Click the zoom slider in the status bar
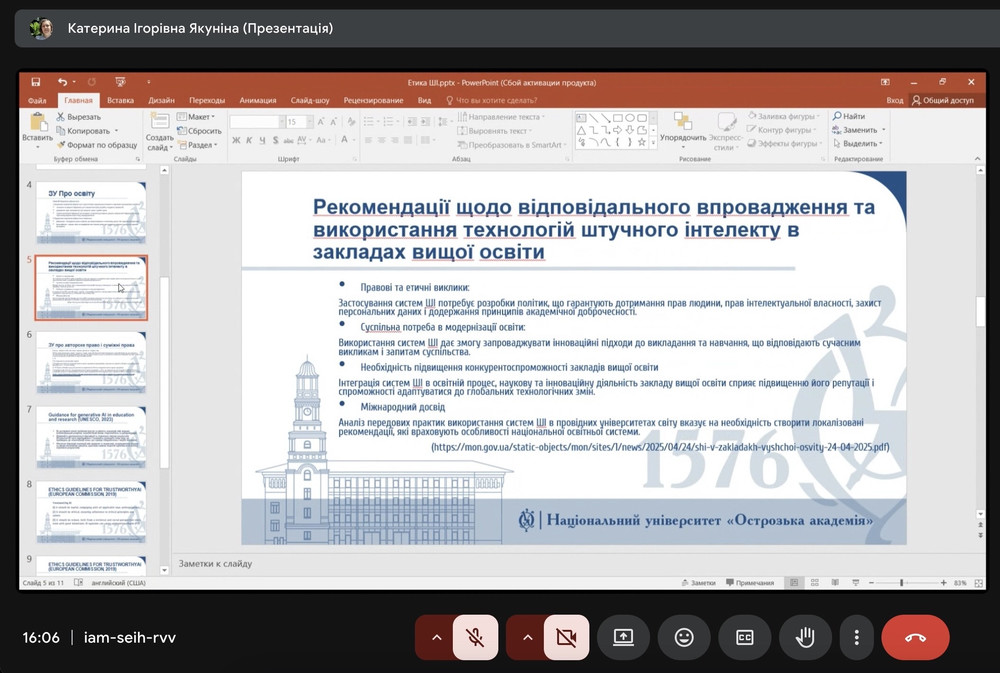The image size is (1000, 673). (x=902, y=582)
